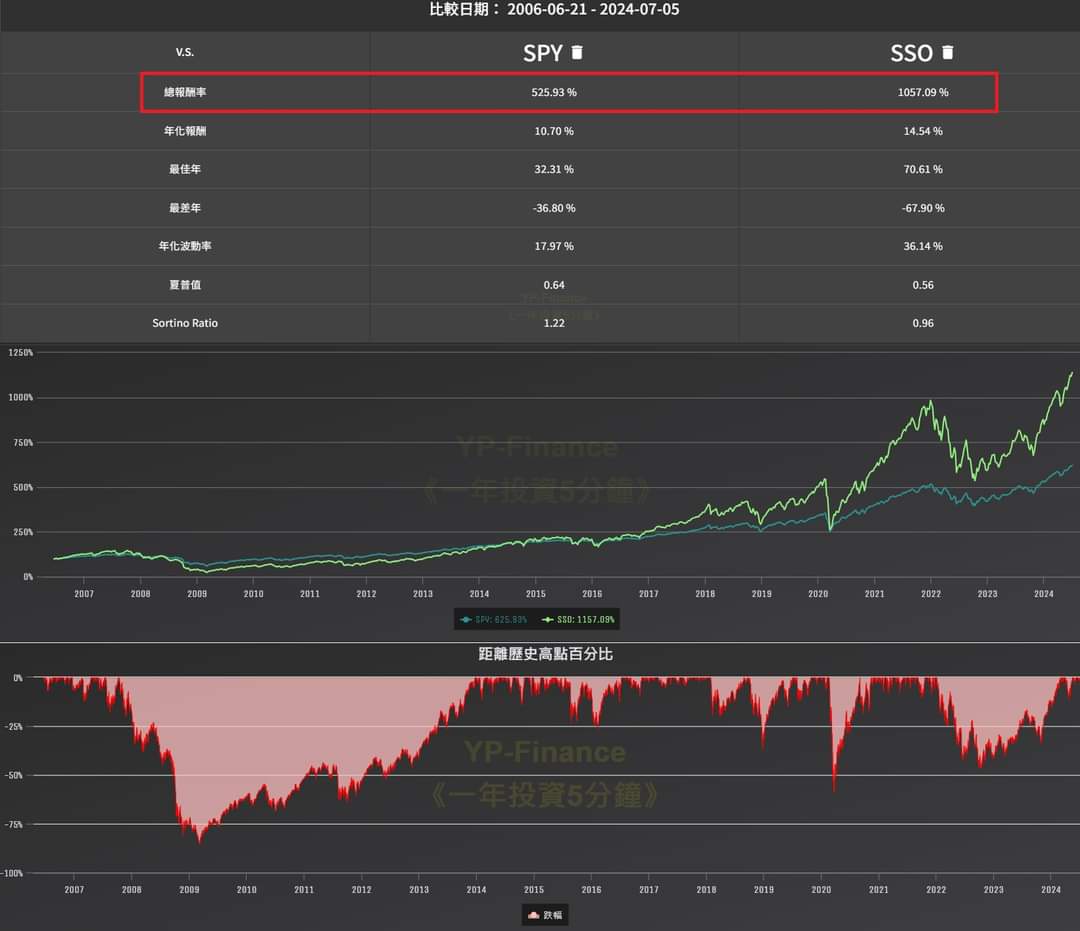Click the 夏普值 row label
Viewport: 1080px width, 931px height.
[x=185, y=285]
